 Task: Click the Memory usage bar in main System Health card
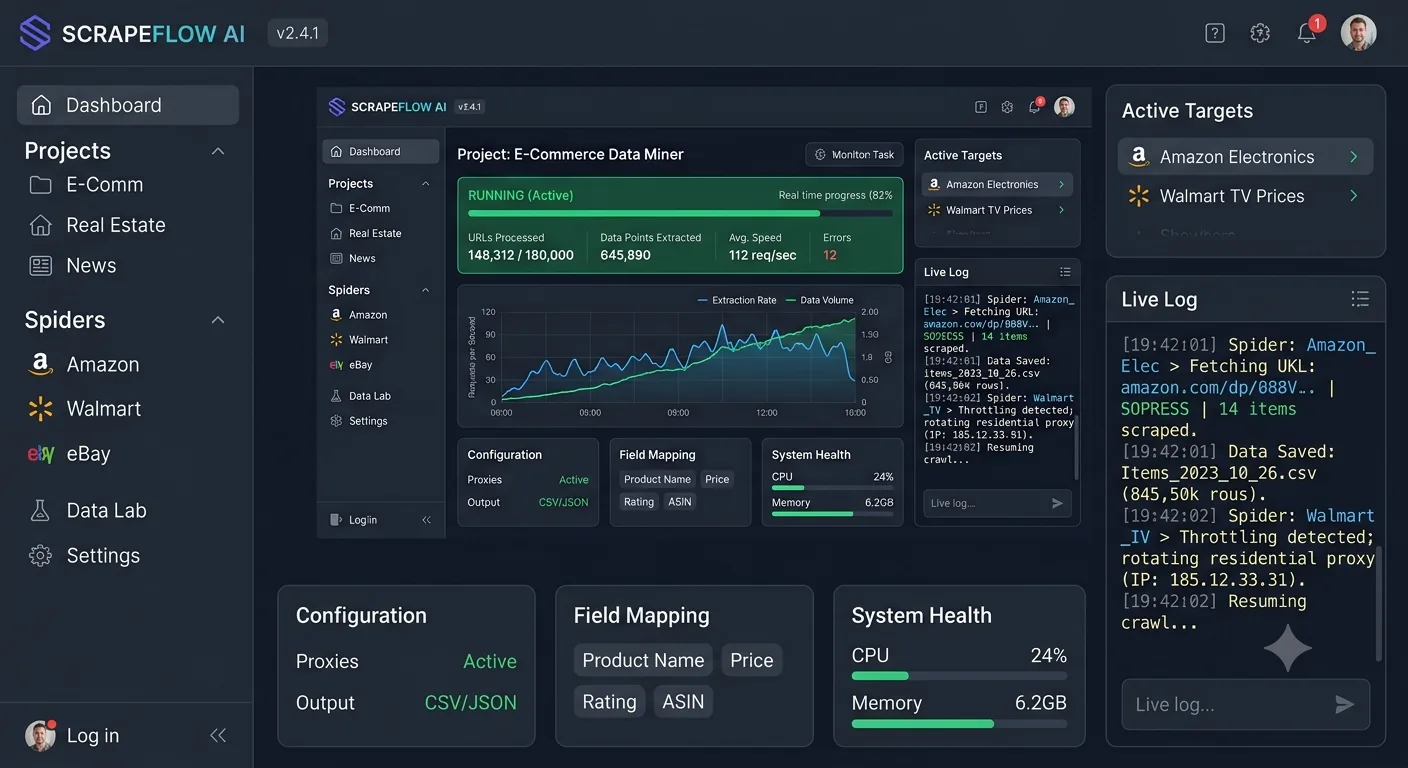959,723
